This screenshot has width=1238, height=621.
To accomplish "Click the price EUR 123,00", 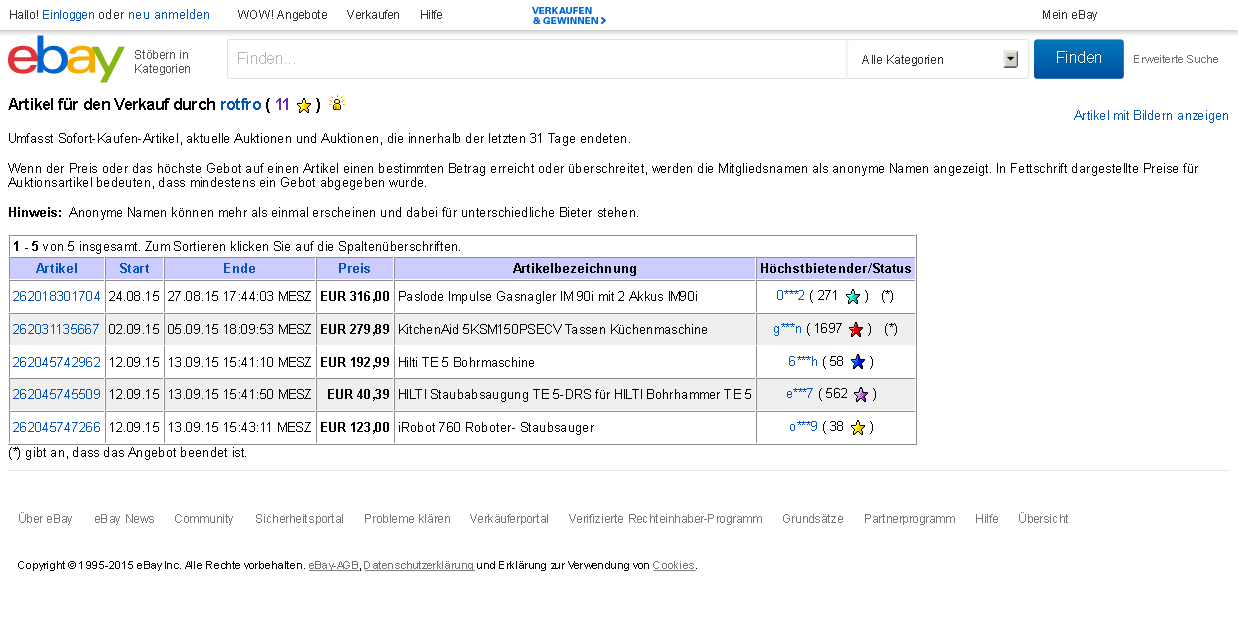I will [x=355, y=428].
